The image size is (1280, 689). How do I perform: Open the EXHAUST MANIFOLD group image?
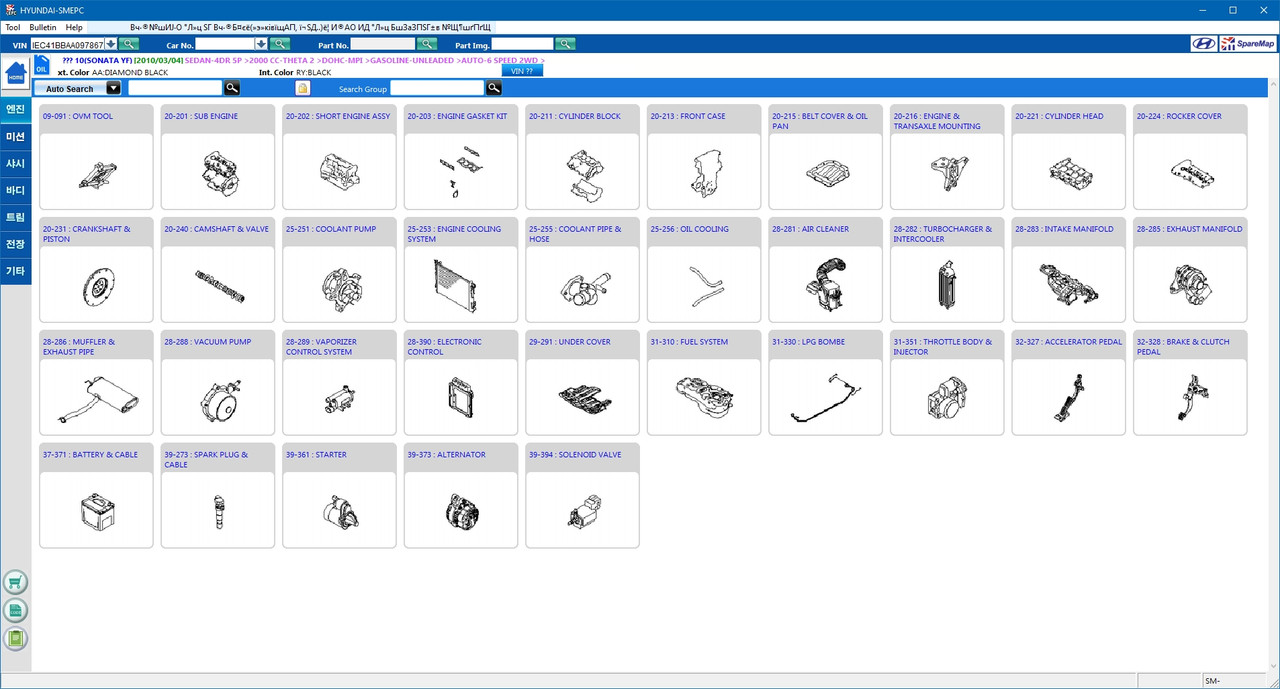[x=1190, y=283]
